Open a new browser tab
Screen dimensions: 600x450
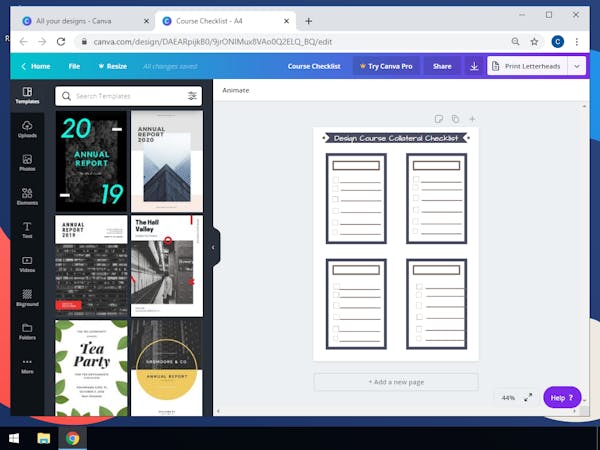pos(308,21)
